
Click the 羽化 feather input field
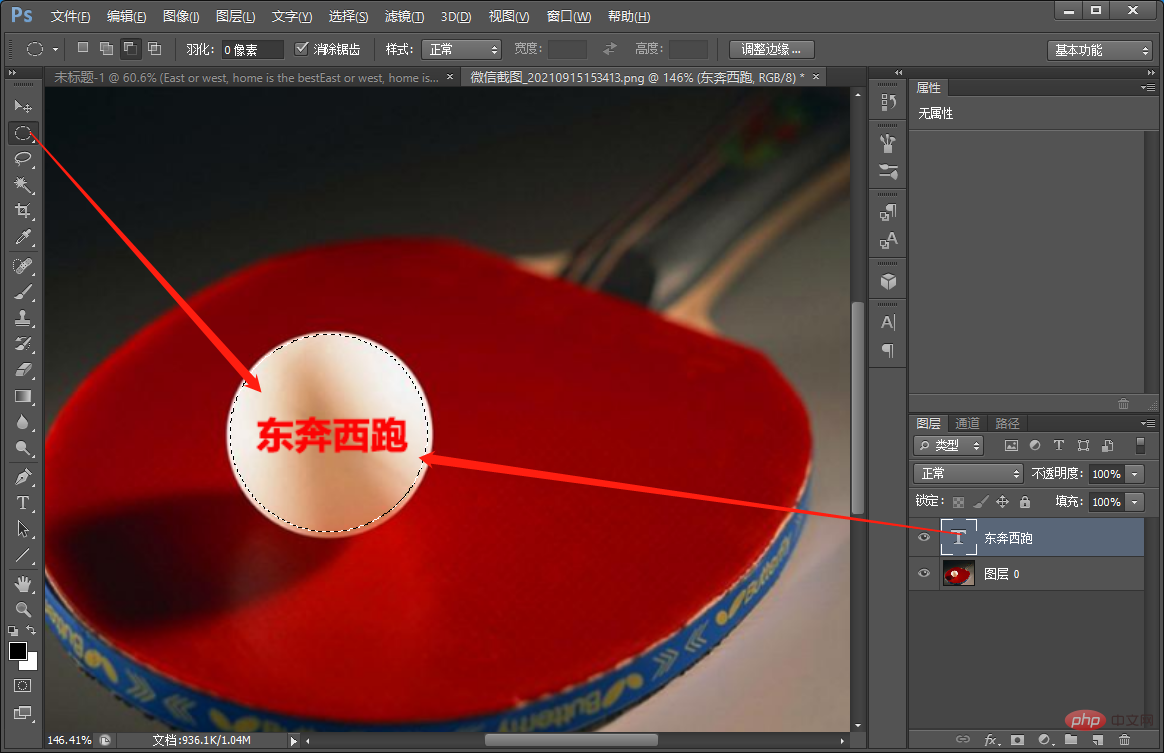pyautogui.click(x=252, y=49)
